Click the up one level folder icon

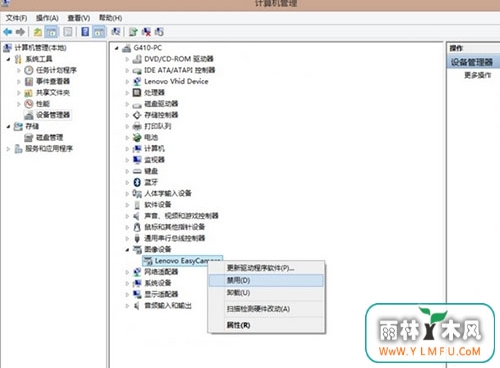pos(38,32)
